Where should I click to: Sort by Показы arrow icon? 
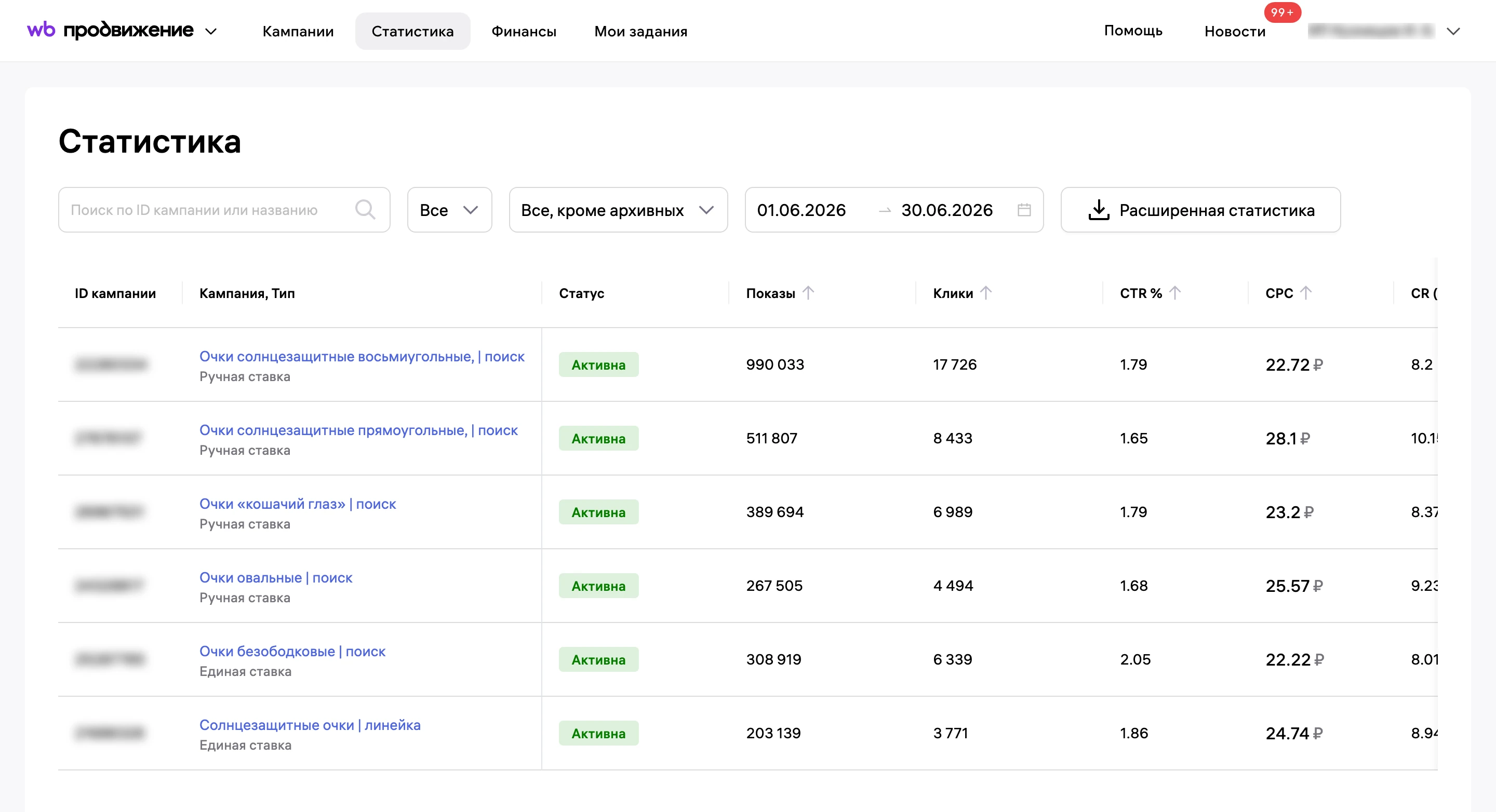coord(808,293)
